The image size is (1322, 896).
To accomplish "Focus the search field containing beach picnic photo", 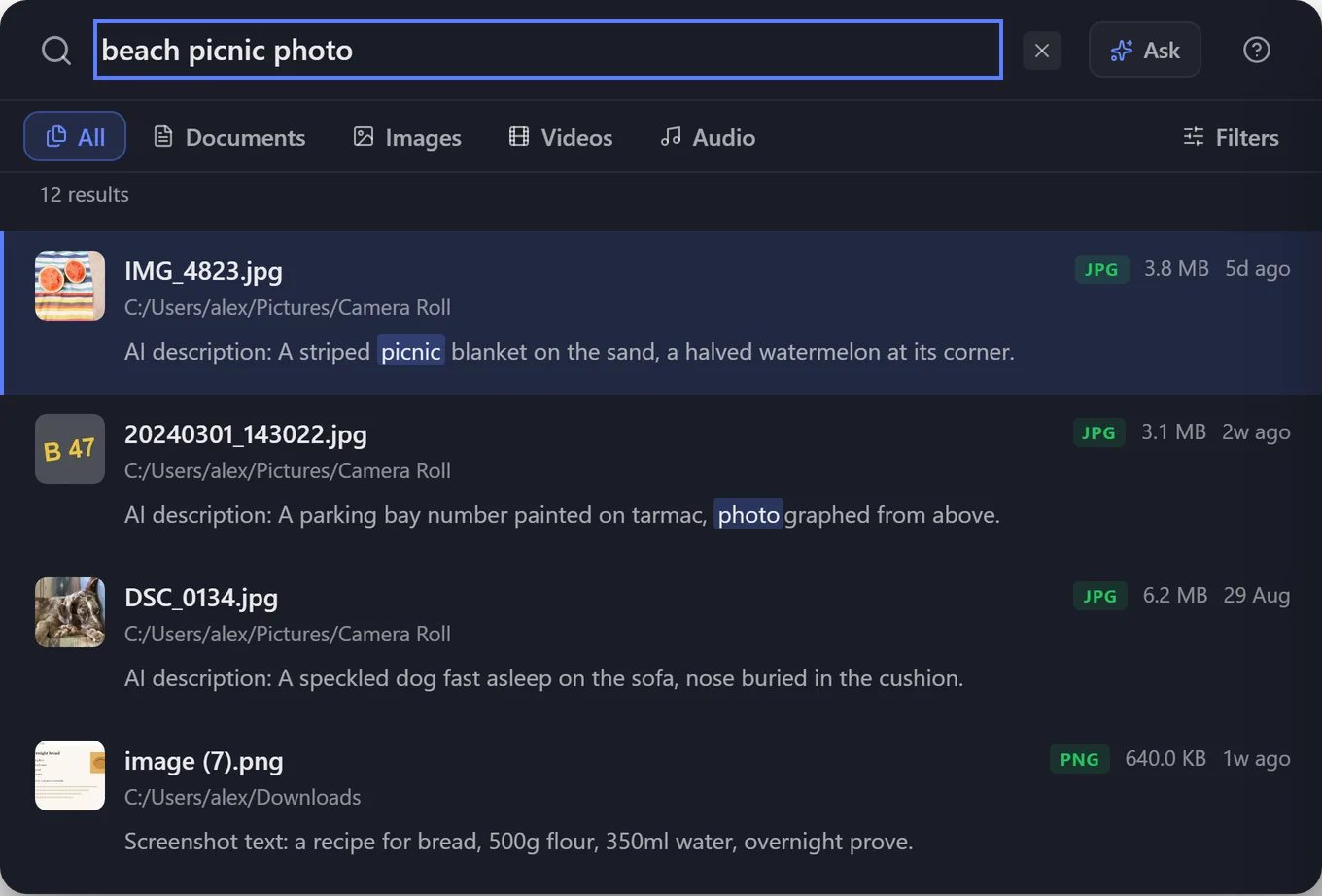I will coord(548,50).
